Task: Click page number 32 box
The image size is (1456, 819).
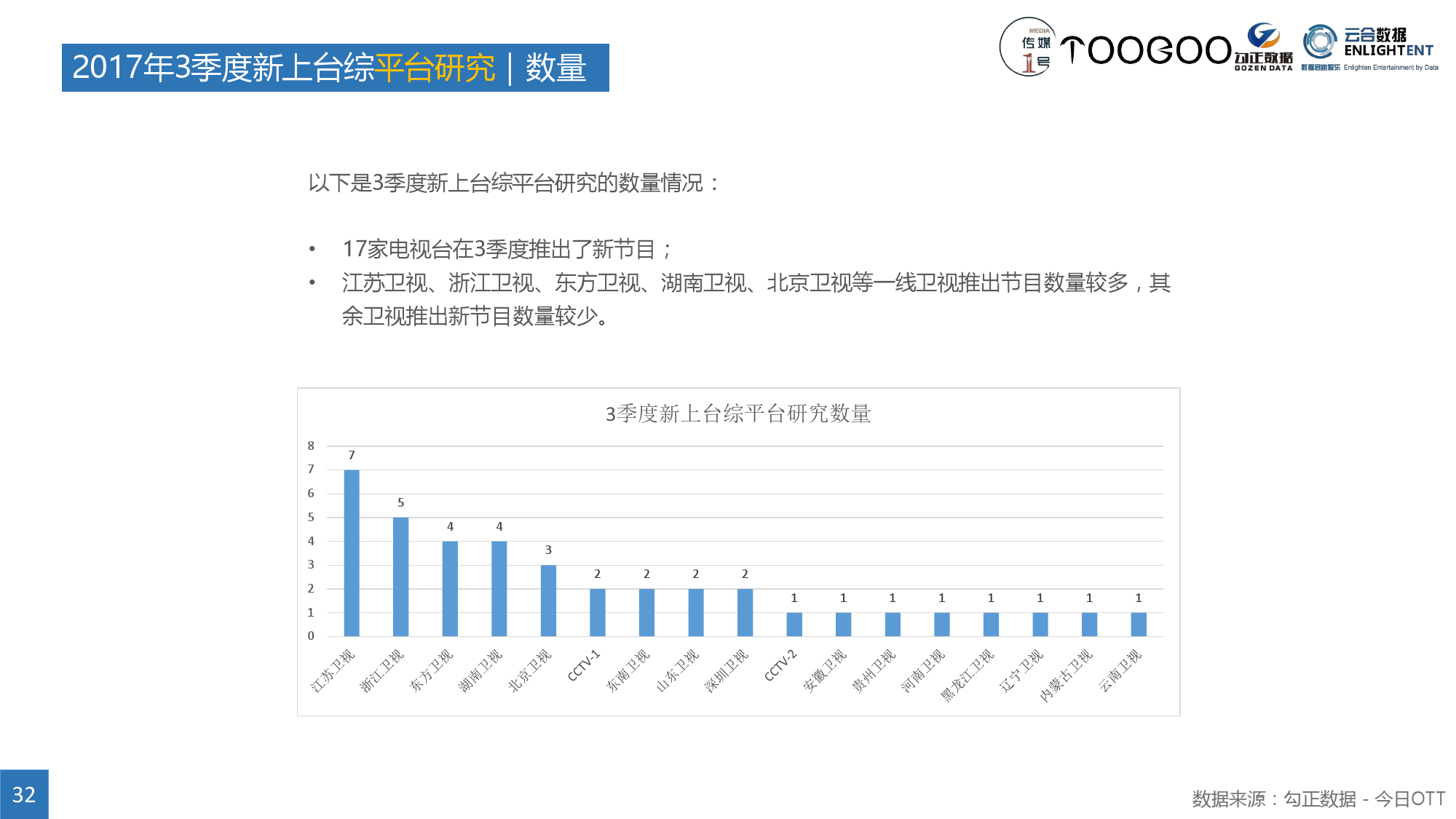Action: [x=24, y=794]
